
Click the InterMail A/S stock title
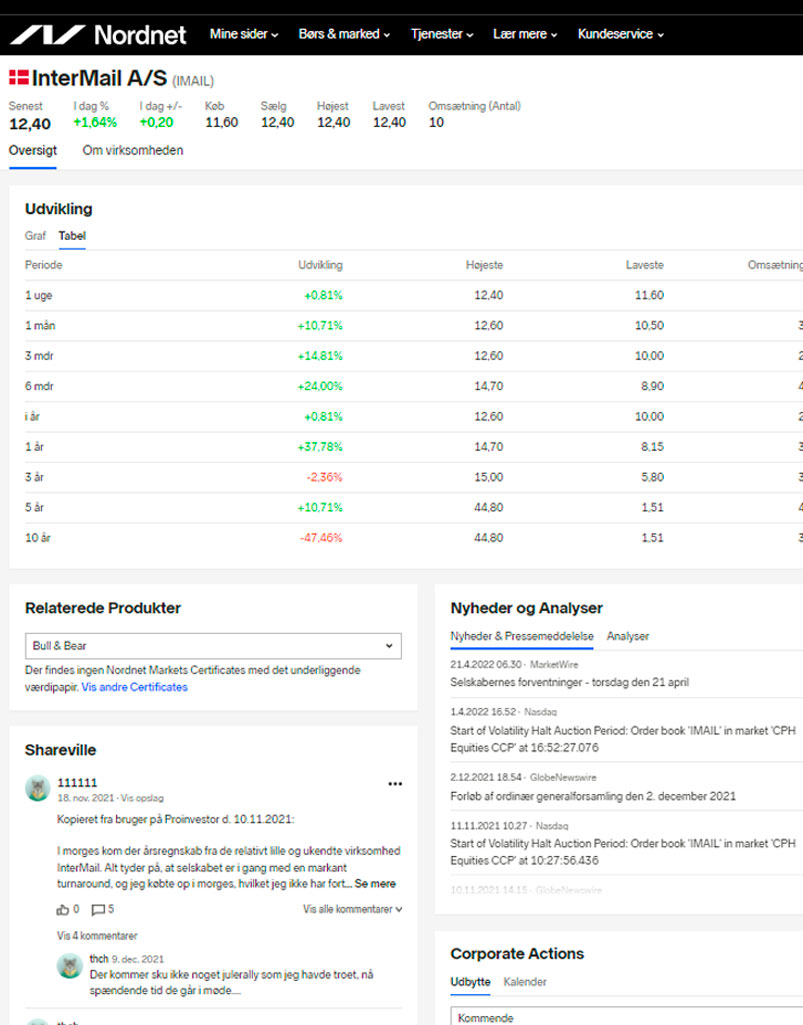(x=99, y=78)
